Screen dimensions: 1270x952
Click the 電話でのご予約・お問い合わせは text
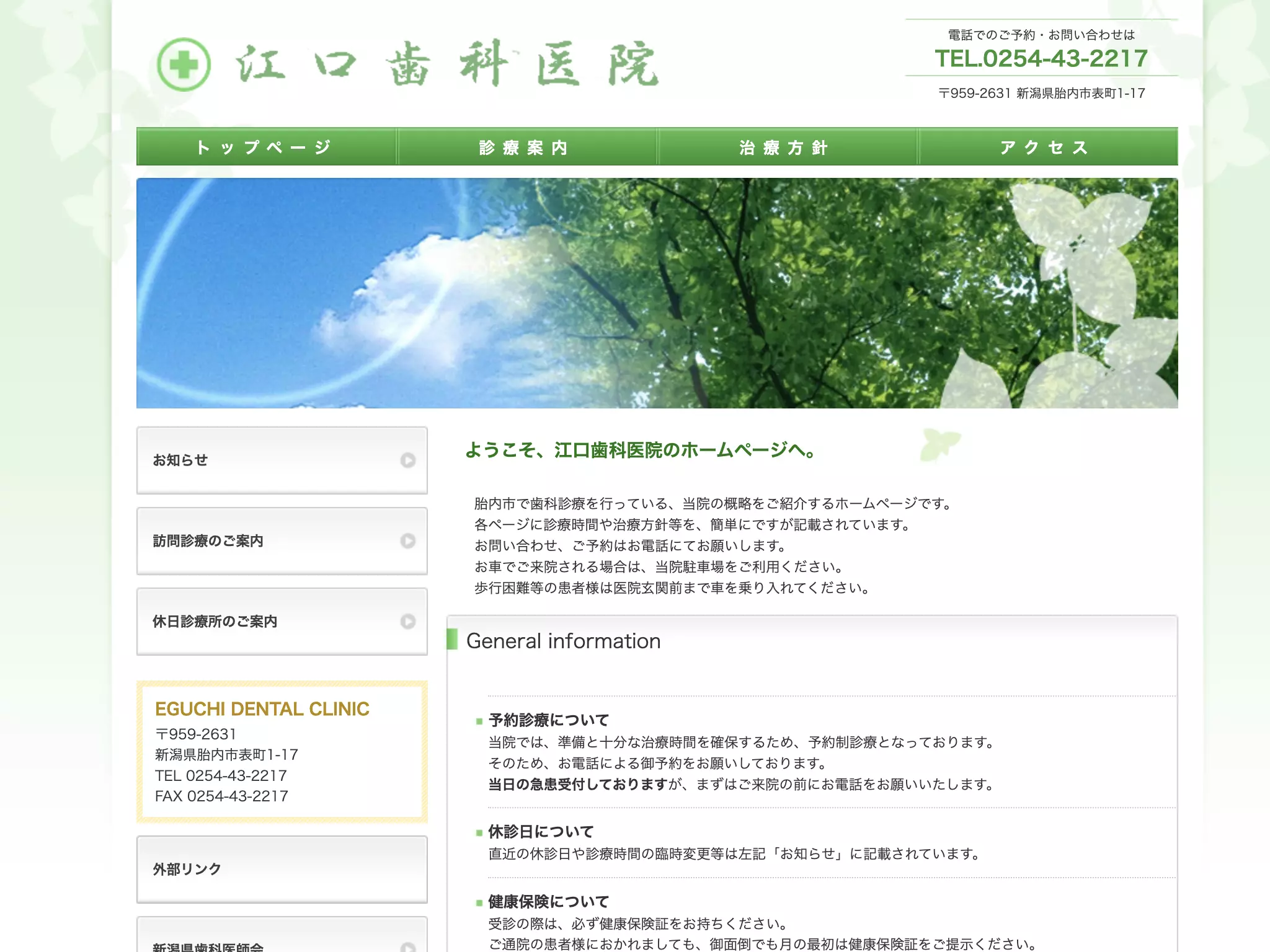coord(1041,35)
